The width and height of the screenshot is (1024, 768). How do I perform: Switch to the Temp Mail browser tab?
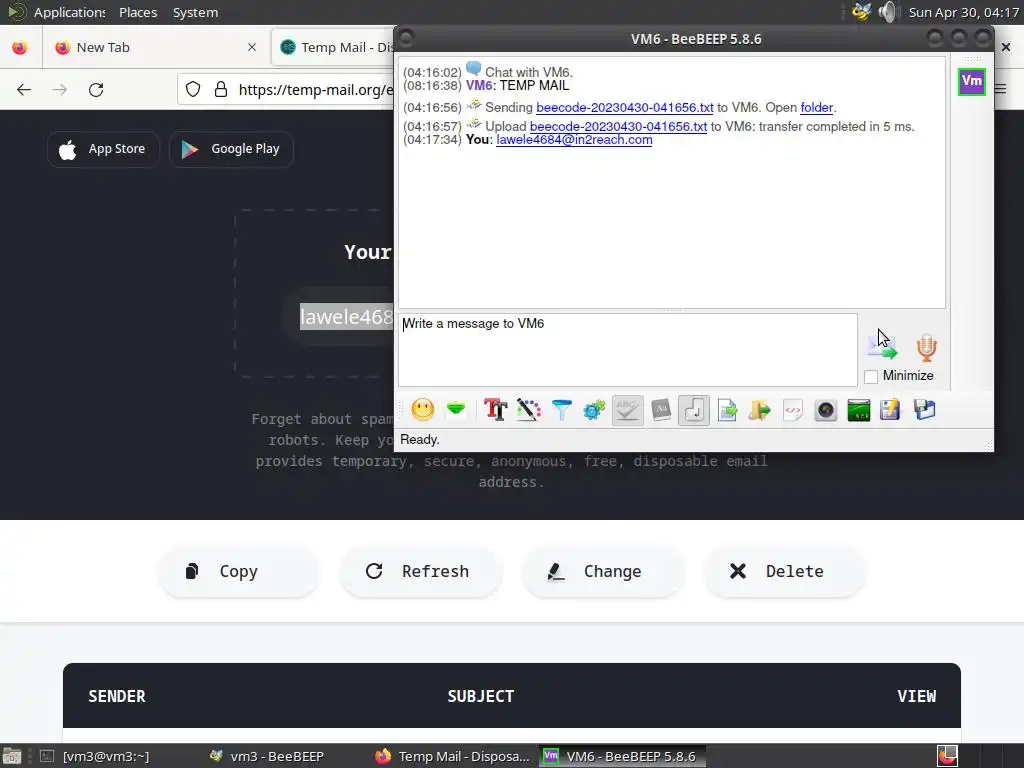click(x=334, y=47)
